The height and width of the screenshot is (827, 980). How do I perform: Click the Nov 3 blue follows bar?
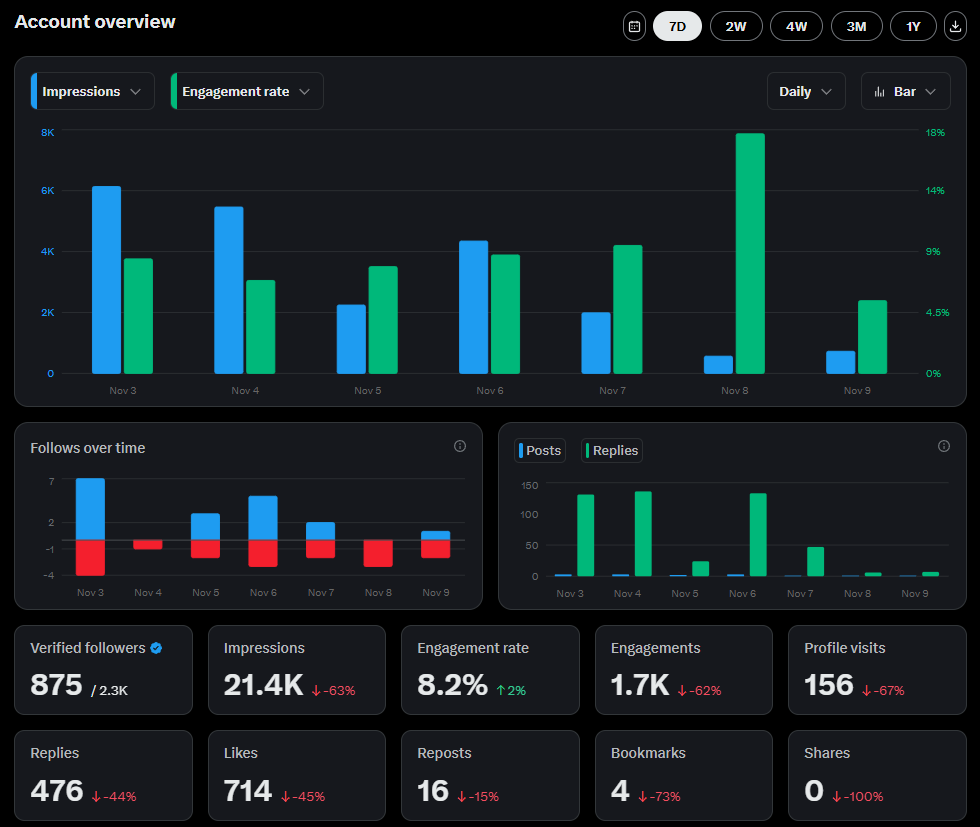click(x=90, y=509)
